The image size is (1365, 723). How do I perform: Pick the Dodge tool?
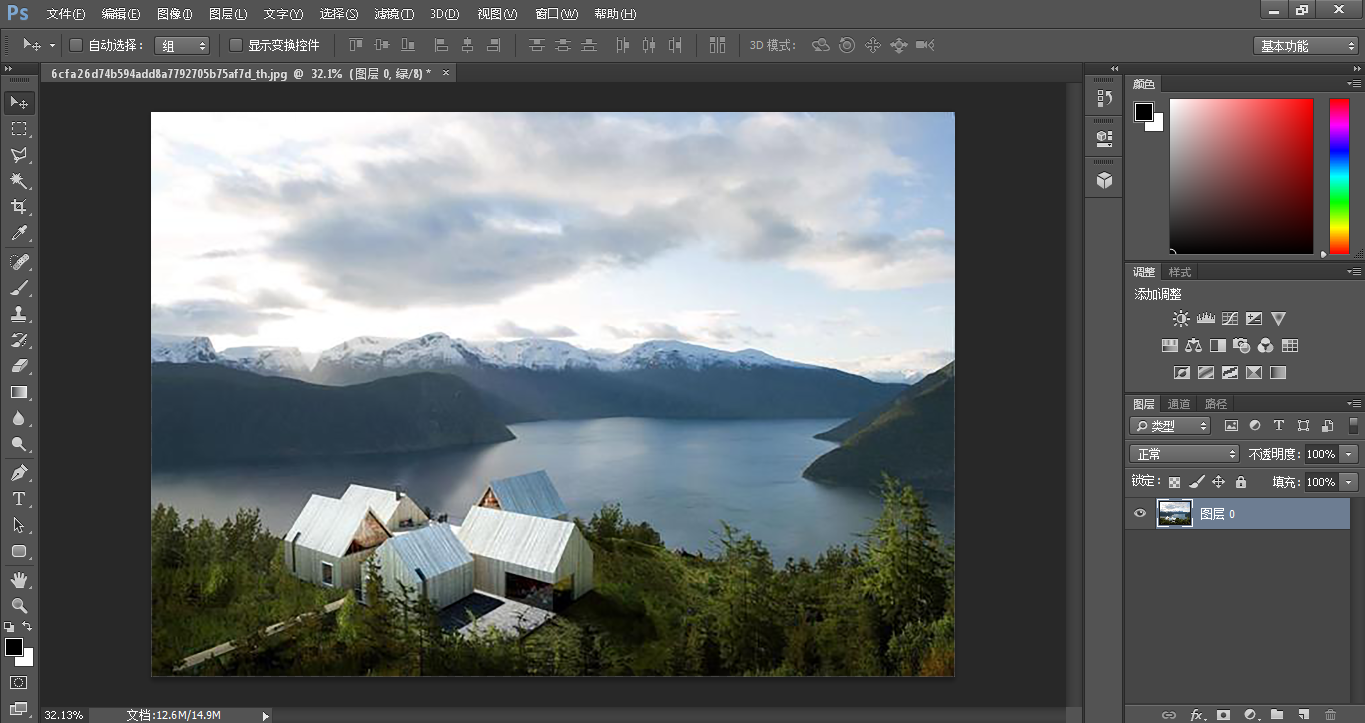click(x=19, y=444)
